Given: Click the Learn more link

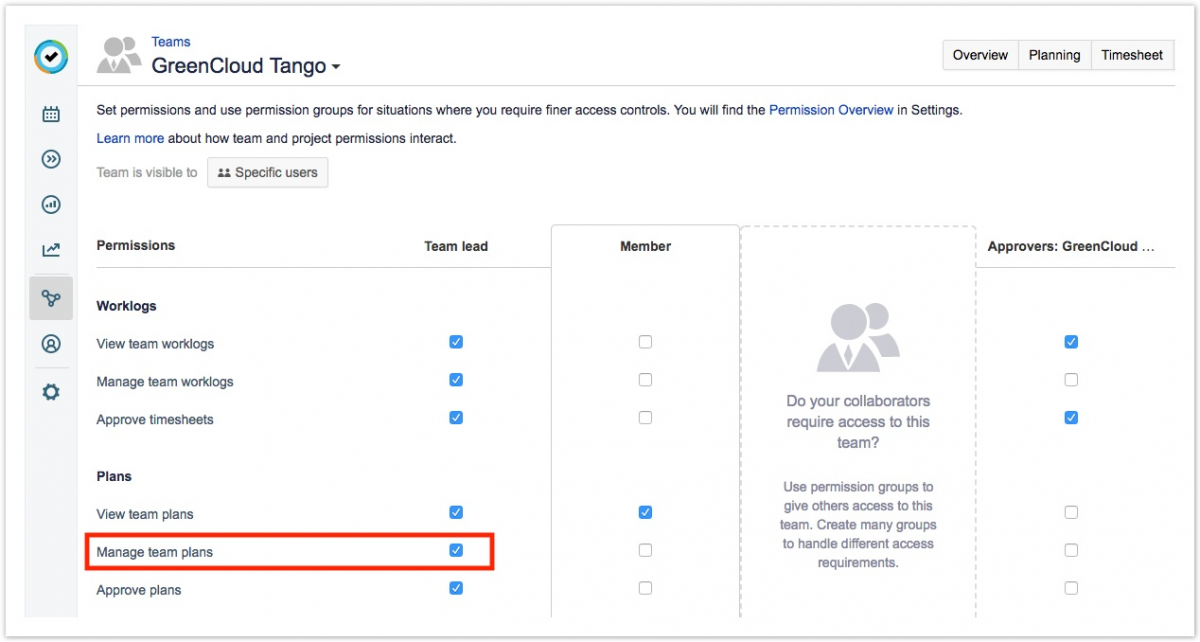Looking at the screenshot, I should 130,138.
